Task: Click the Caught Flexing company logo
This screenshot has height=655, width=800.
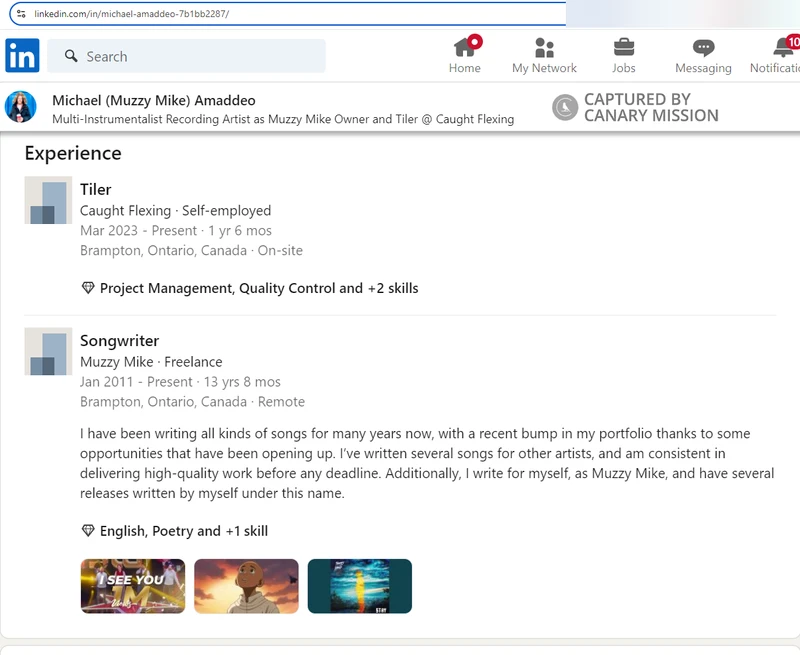Action: (x=48, y=200)
